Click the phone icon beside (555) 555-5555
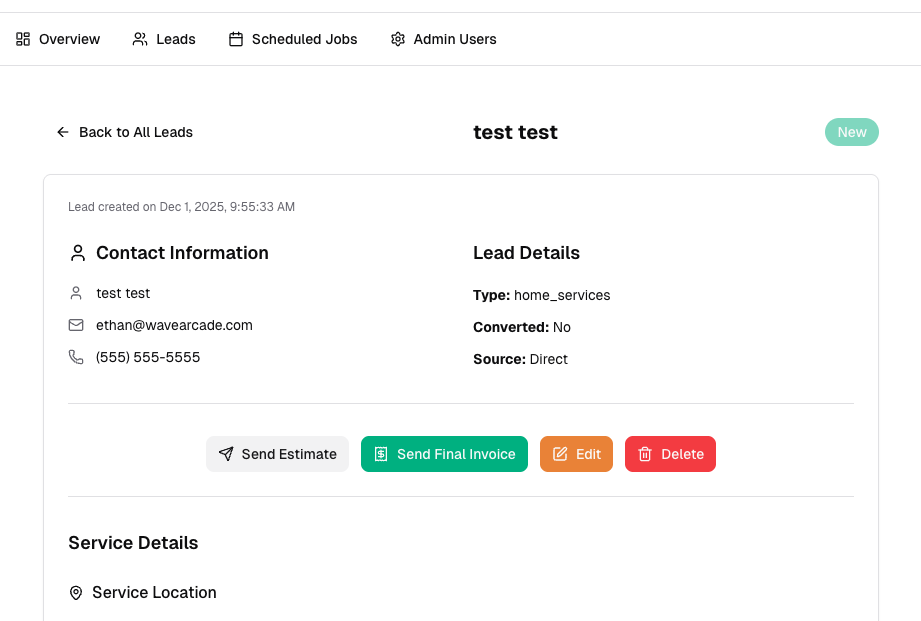 [76, 357]
